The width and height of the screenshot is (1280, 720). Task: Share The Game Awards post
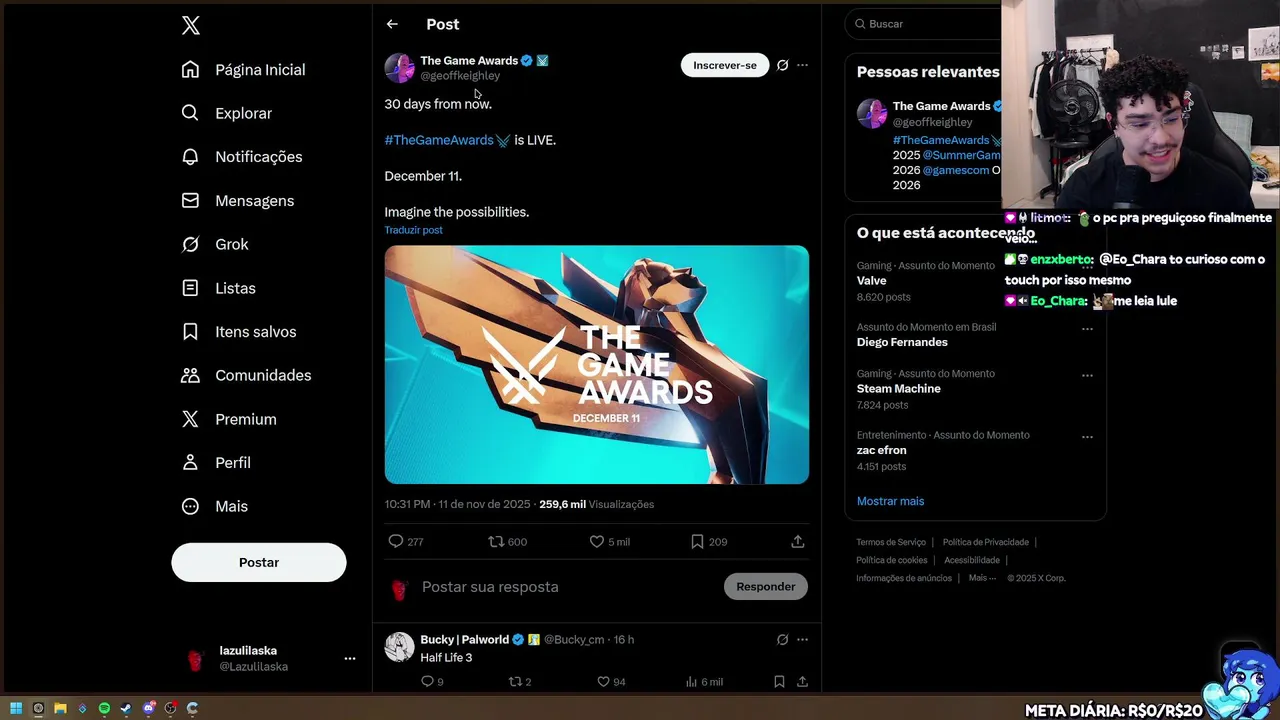[x=797, y=541]
